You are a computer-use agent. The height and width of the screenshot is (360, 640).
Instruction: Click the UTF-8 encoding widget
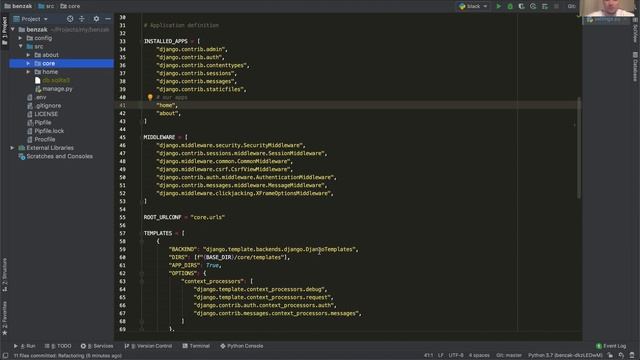coord(456,356)
